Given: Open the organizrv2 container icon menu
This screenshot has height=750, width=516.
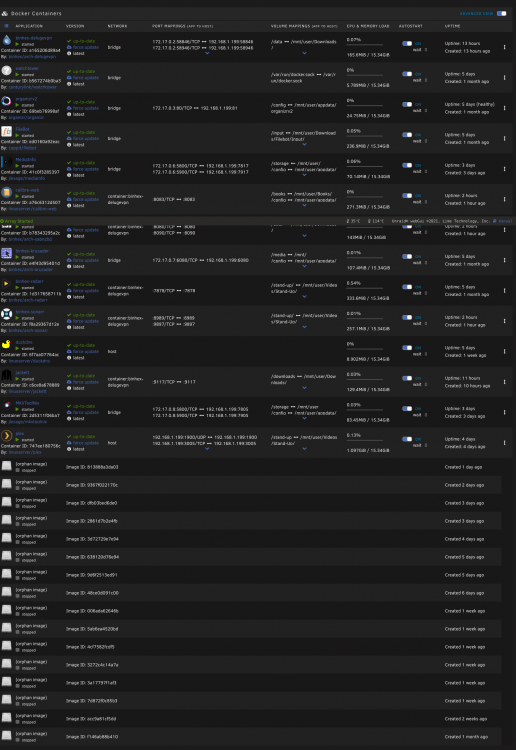Looking at the screenshot, I should click(x=7, y=101).
